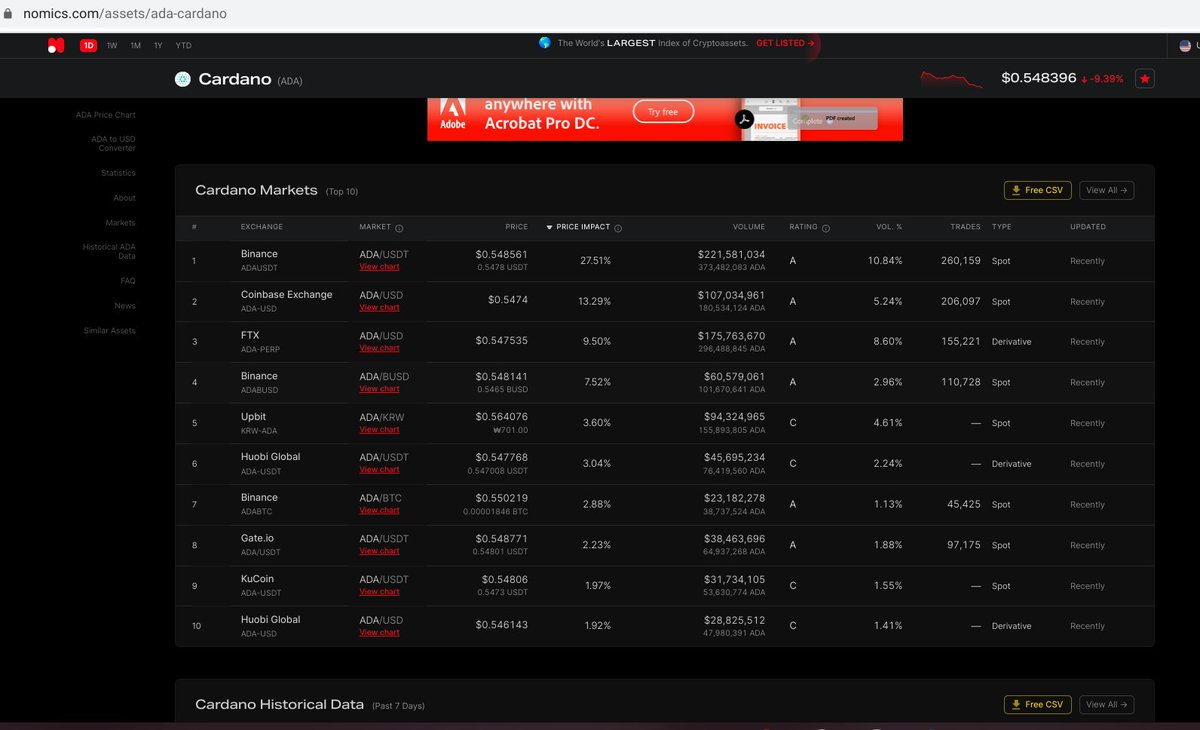Open Upbit exchange name
Image resolution: width=1200 pixels, height=730 pixels.
253,416
